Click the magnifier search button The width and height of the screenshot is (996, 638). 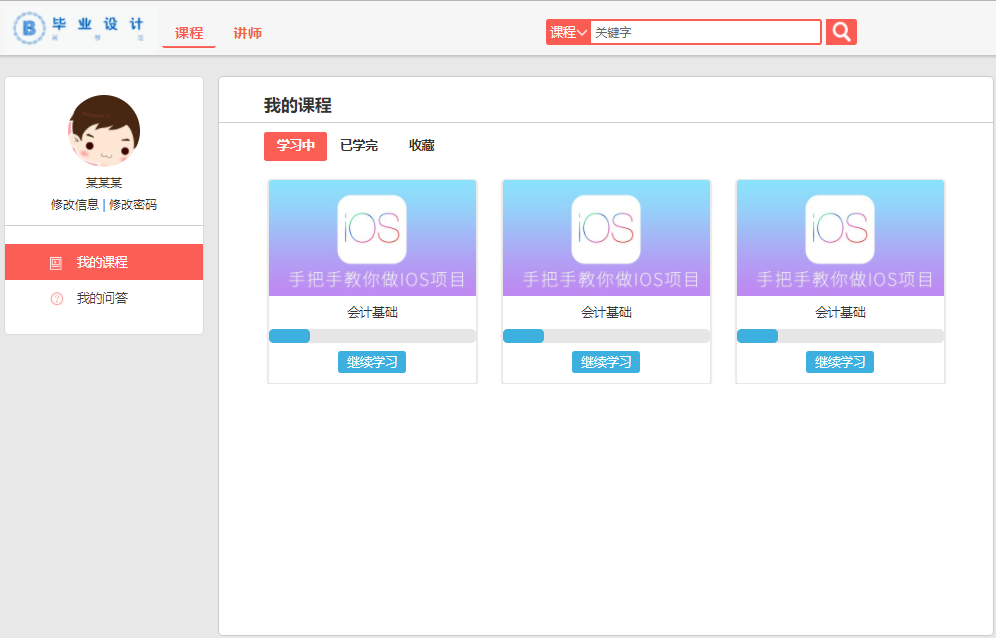coord(841,32)
